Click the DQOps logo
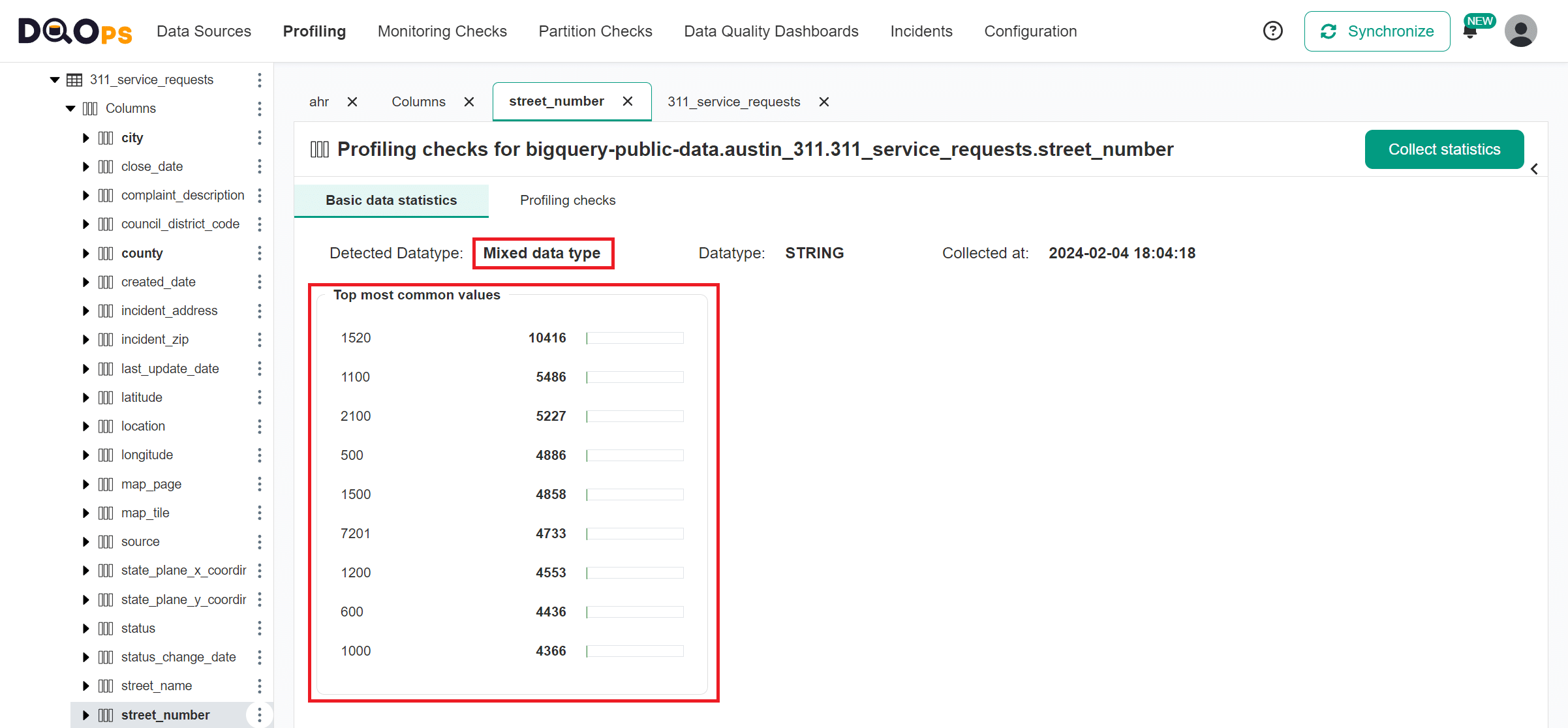1568x728 pixels. [x=74, y=31]
